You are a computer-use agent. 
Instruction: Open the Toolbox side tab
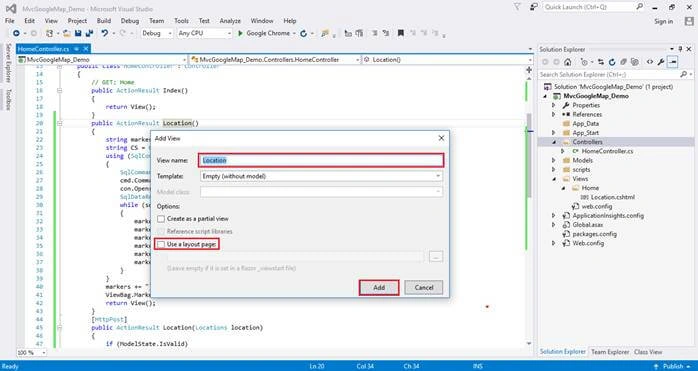[8, 99]
